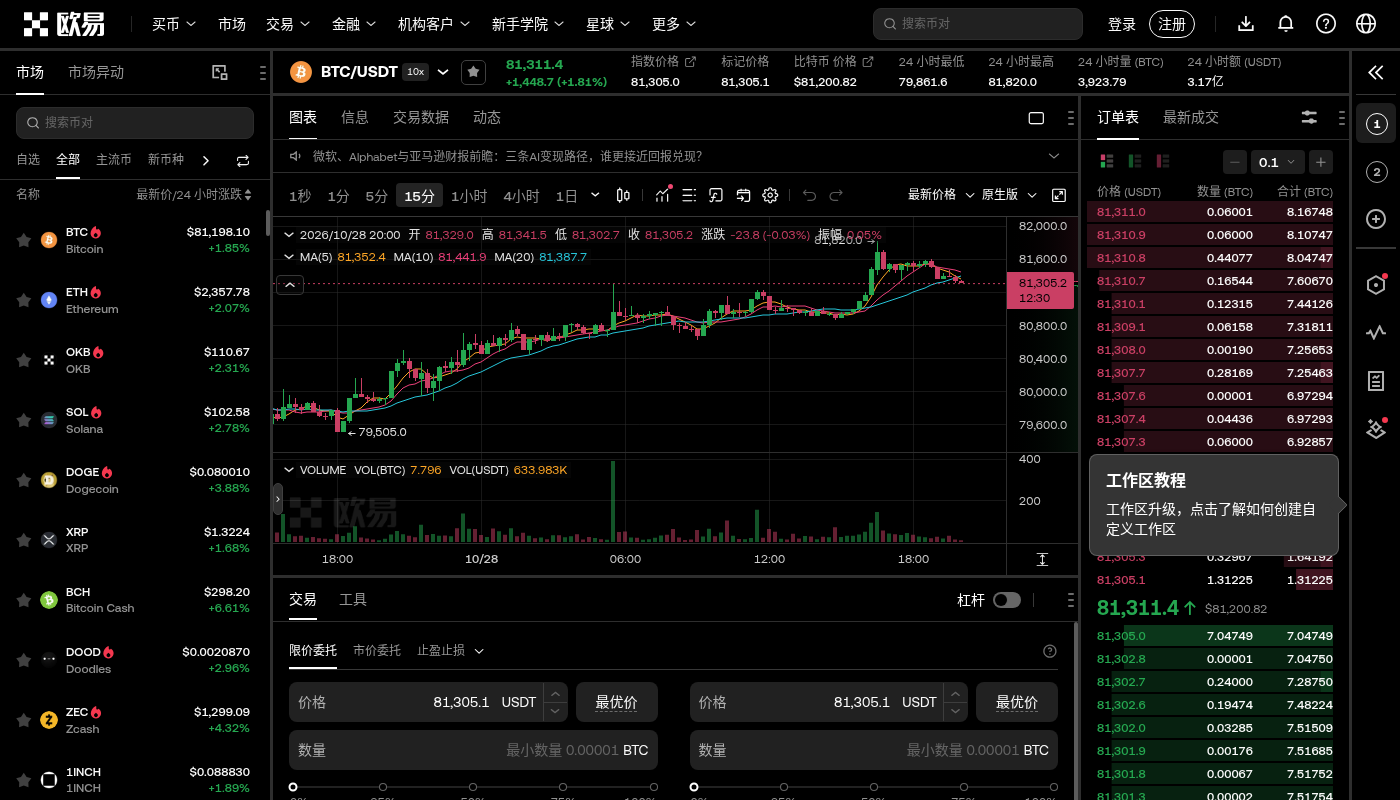1400x800 pixels.
Task: Toggle the favorite star for BCH
Action: click(23, 600)
